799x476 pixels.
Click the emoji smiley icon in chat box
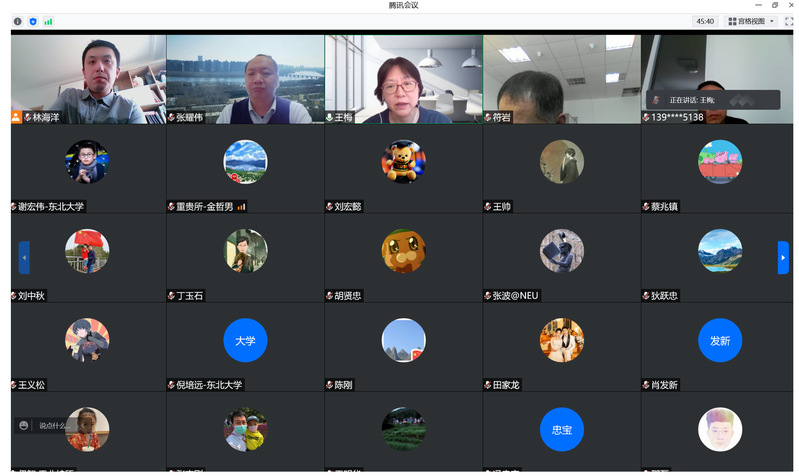coord(23,425)
